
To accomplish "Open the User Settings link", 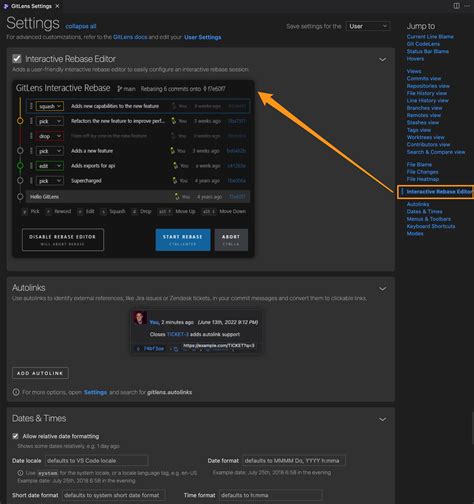I will point(203,37).
